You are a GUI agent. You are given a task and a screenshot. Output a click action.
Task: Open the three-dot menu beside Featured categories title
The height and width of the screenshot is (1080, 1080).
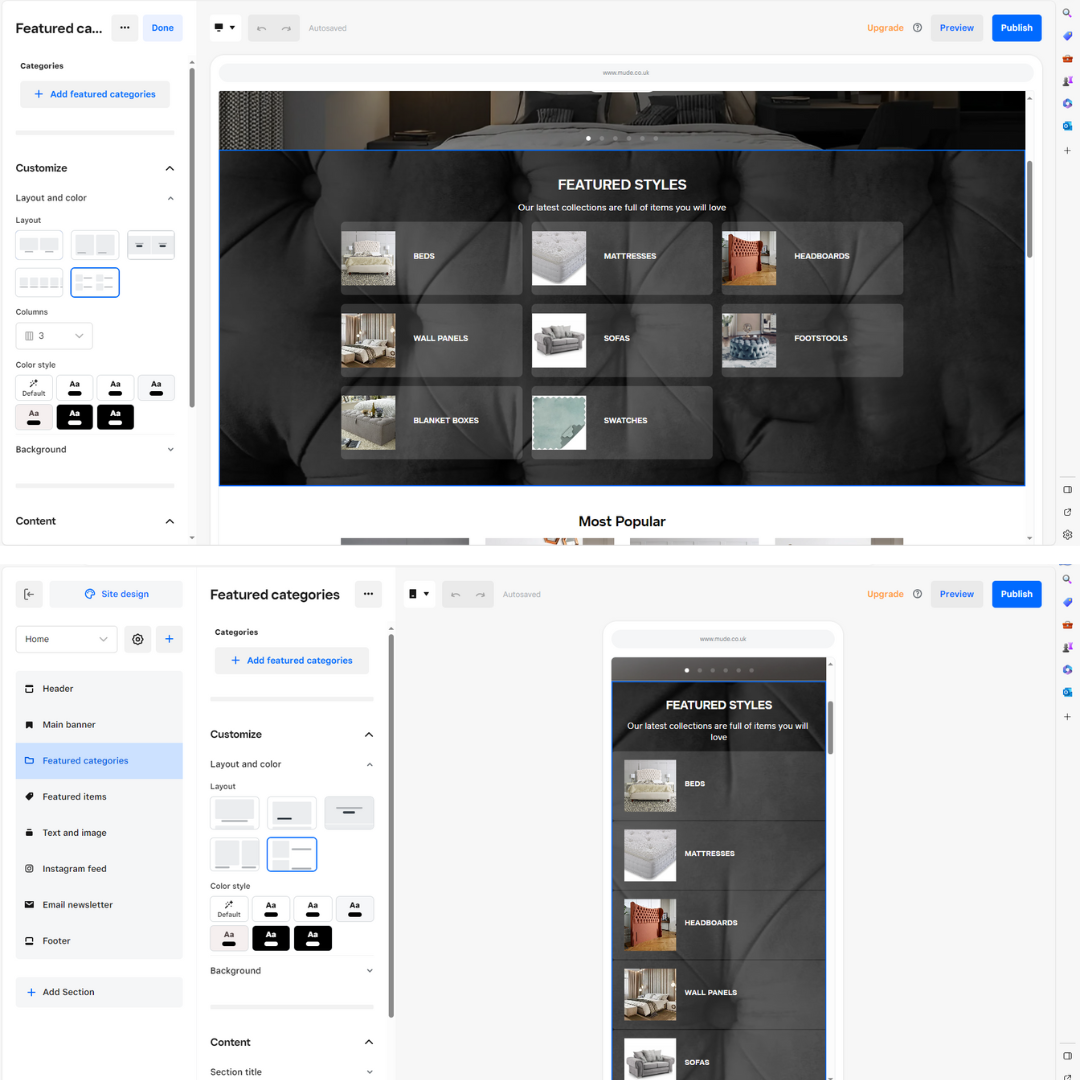coord(368,594)
